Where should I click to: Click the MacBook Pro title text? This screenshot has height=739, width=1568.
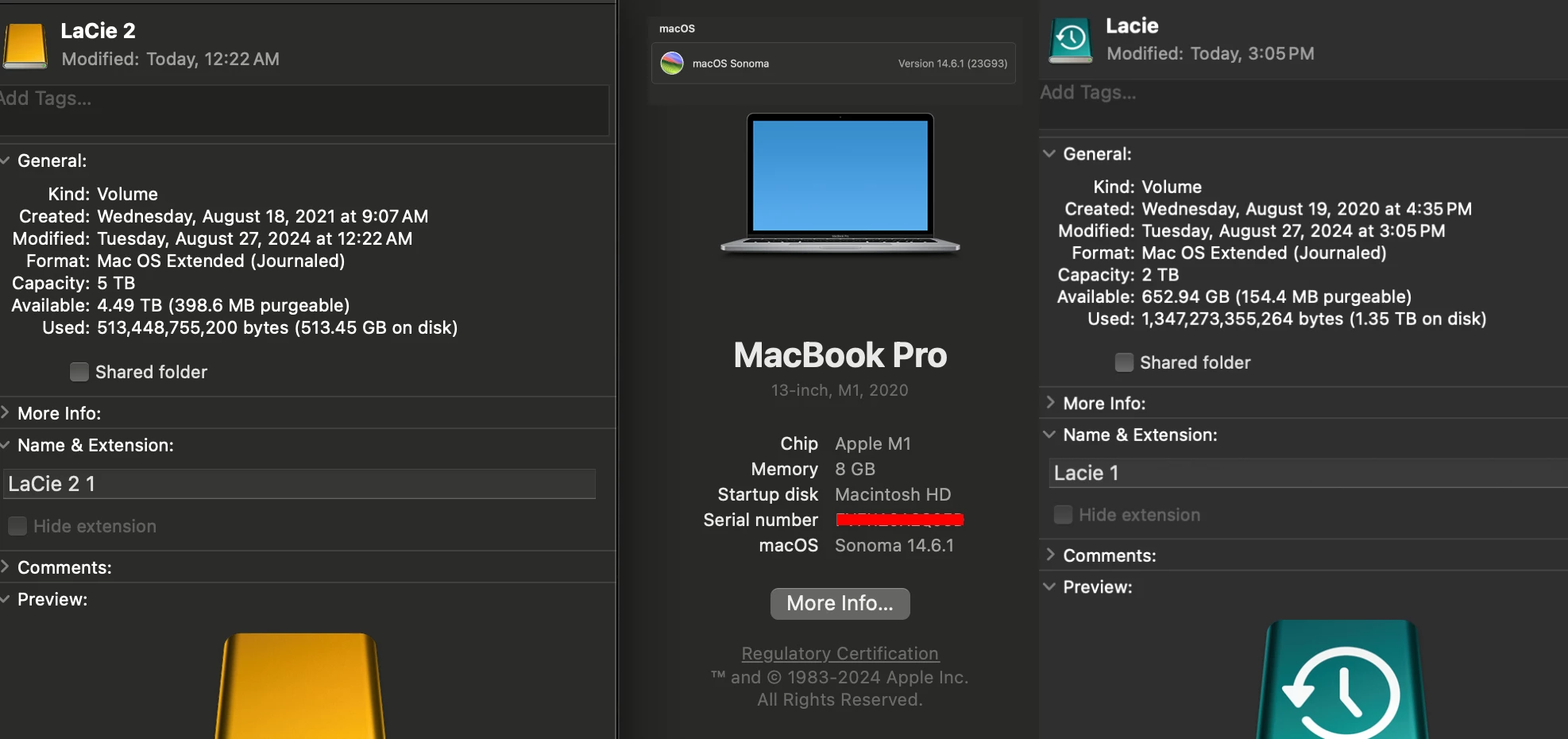840,355
